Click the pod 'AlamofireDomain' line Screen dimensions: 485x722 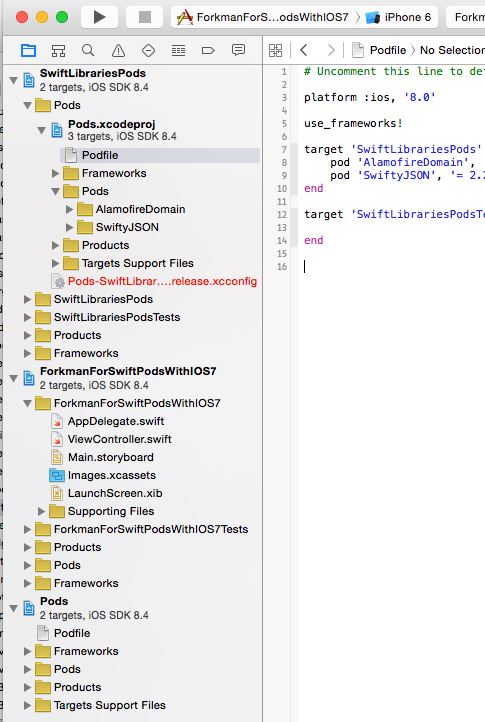click(403, 162)
